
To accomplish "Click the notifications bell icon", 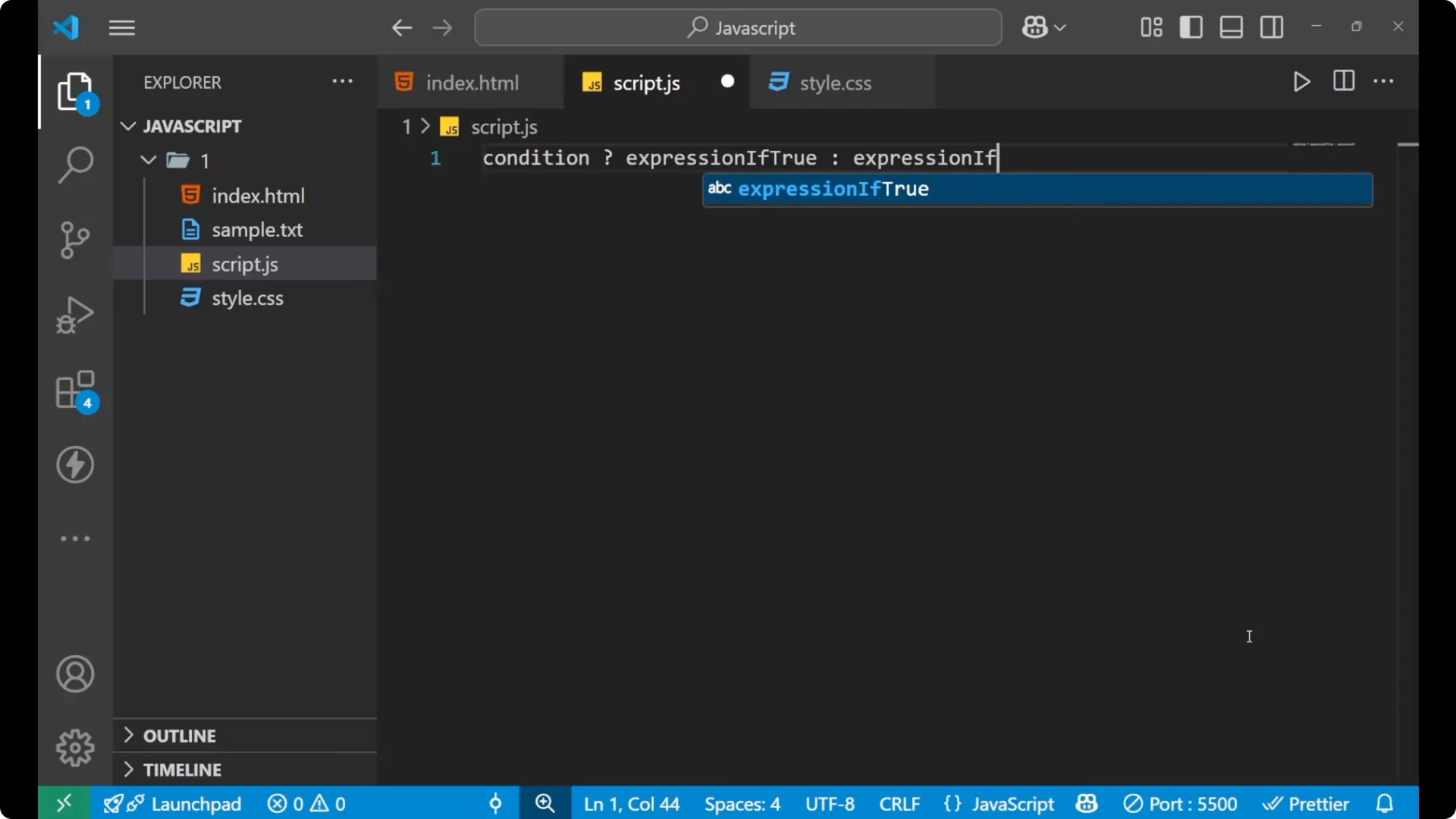I will tap(1385, 803).
